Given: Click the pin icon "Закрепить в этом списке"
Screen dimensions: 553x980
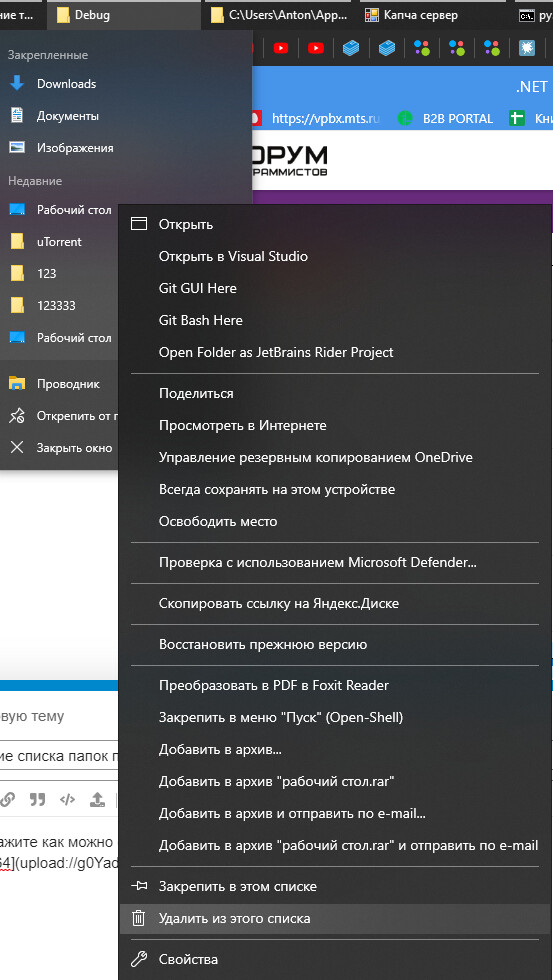Looking at the screenshot, I should (x=138, y=886).
